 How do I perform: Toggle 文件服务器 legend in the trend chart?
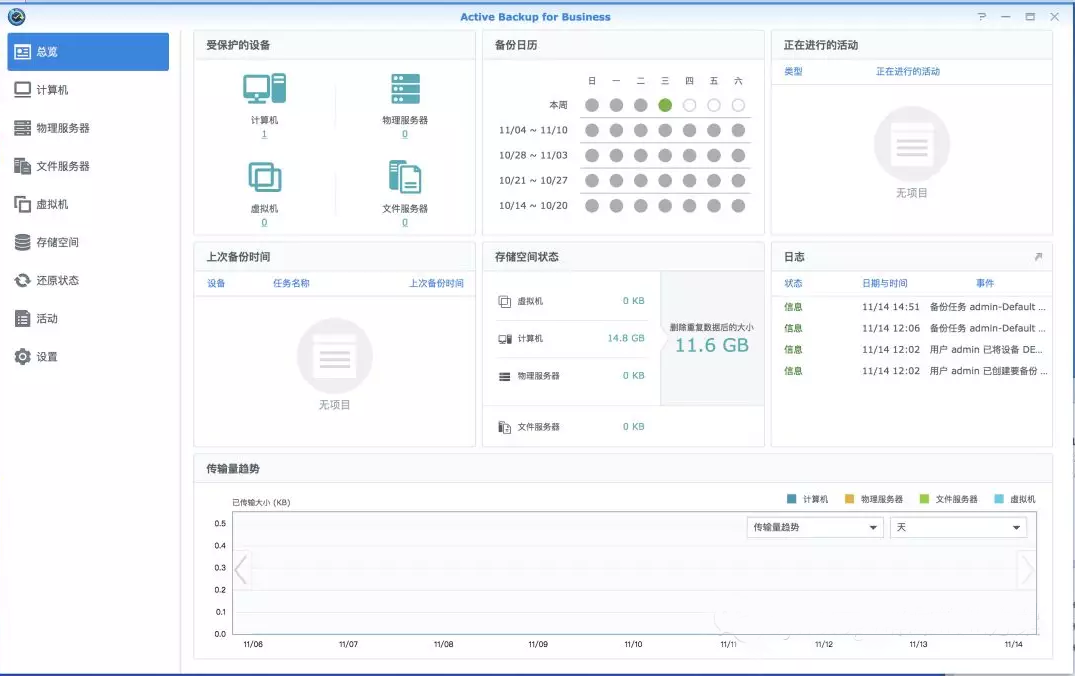pyautogui.click(x=949, y=499)
